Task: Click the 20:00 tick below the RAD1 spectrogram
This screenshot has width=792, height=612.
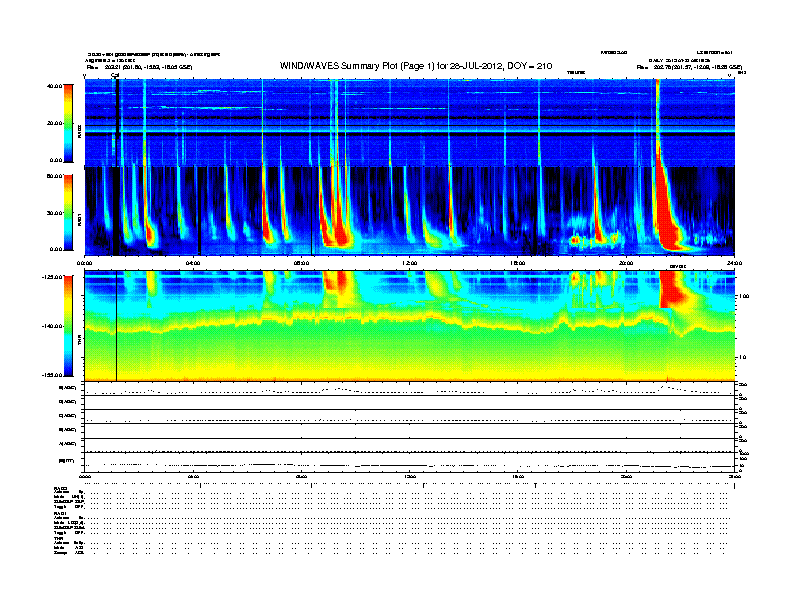Action: [x=626, y=263]
